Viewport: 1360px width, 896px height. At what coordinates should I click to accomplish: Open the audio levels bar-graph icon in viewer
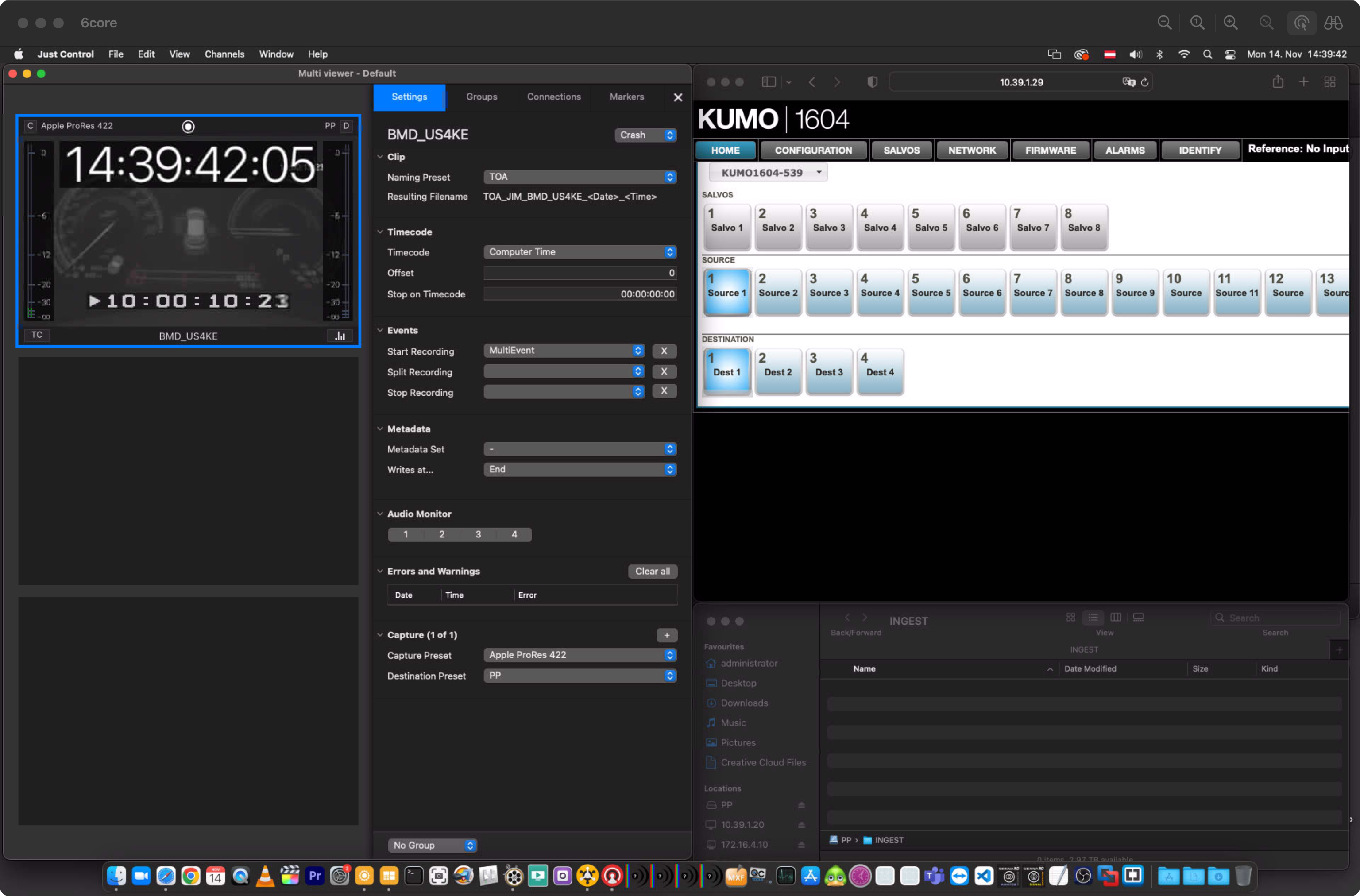tap(340, 336)
